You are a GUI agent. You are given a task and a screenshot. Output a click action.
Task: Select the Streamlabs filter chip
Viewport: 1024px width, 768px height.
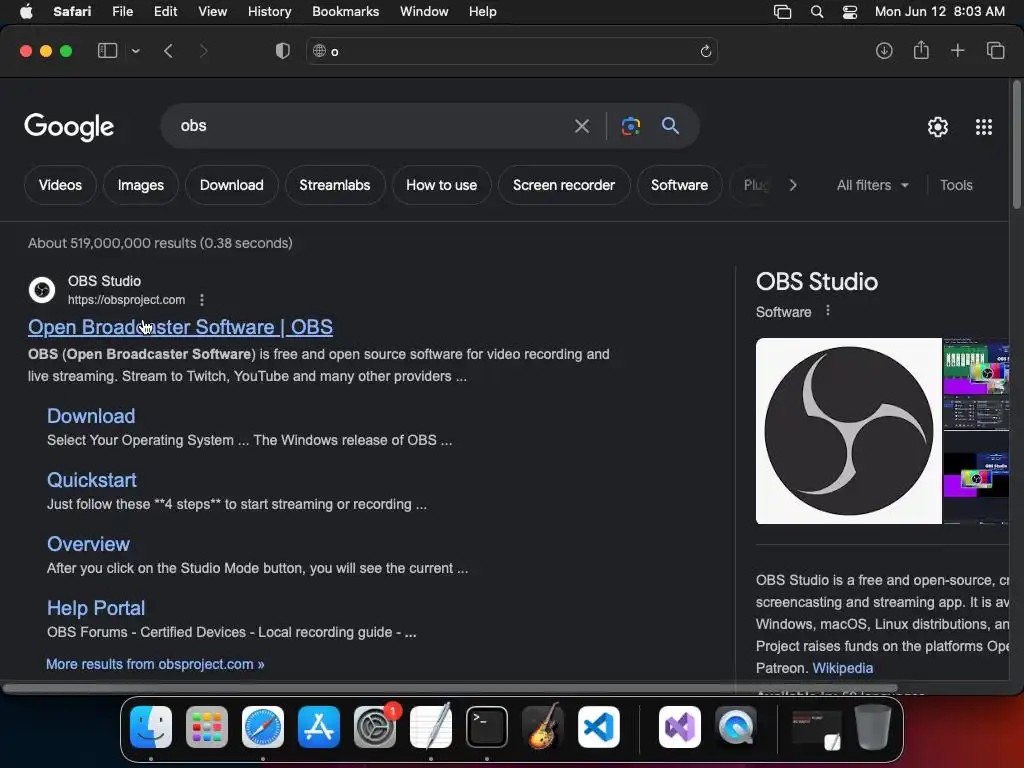pos(334,185)
